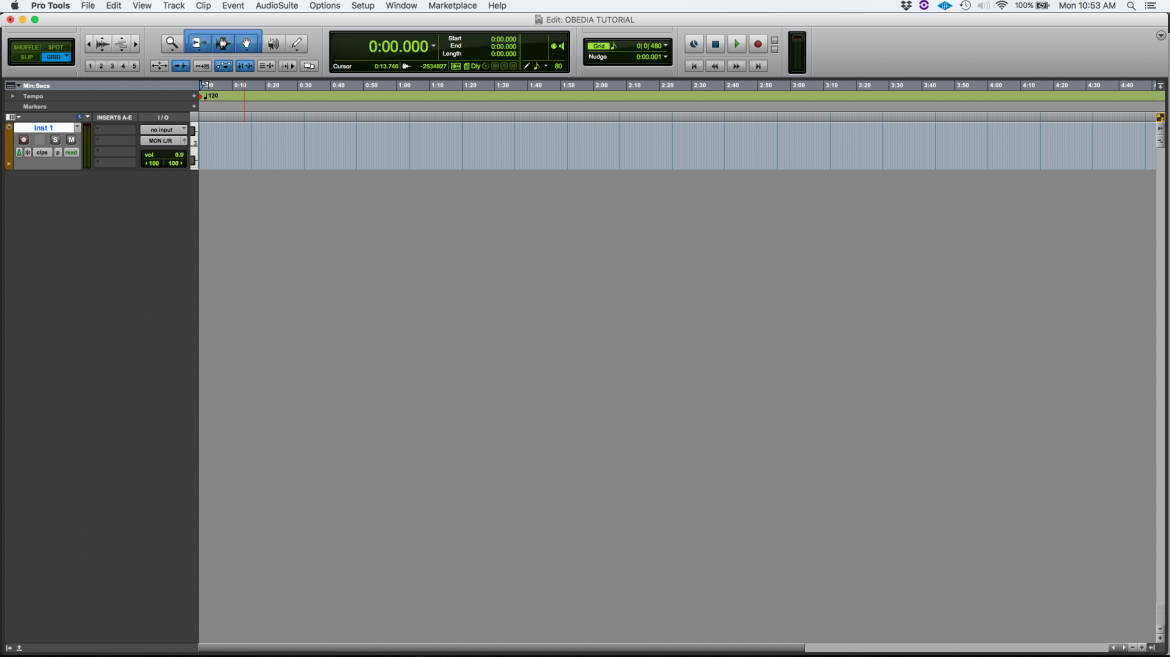The width and height of the screenshot is (1170, 657).
Task: Select the Scrubber tool
Action: 273,43
